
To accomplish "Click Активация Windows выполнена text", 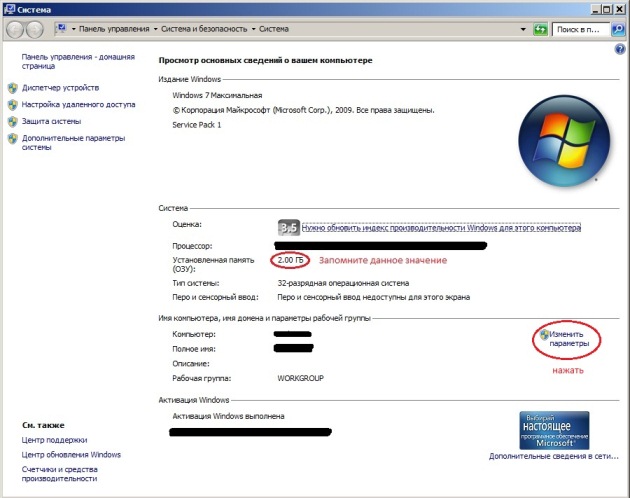I will 228,416.
